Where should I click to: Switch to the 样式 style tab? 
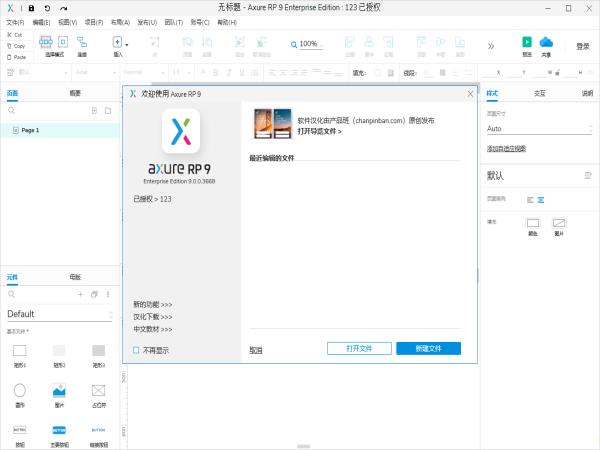[x=492, y=93]
